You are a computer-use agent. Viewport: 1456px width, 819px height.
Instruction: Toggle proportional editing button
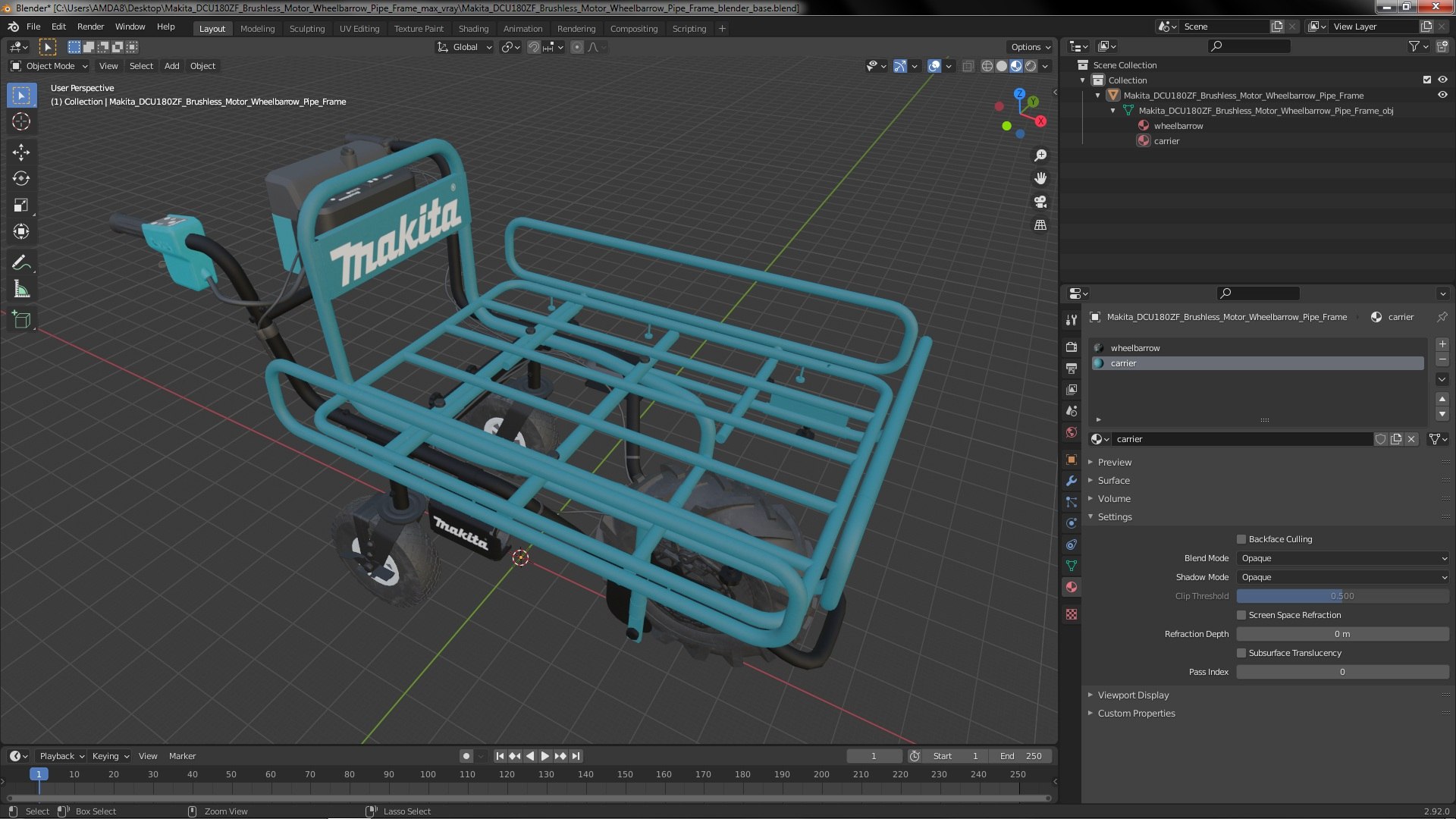click(577, 47)
